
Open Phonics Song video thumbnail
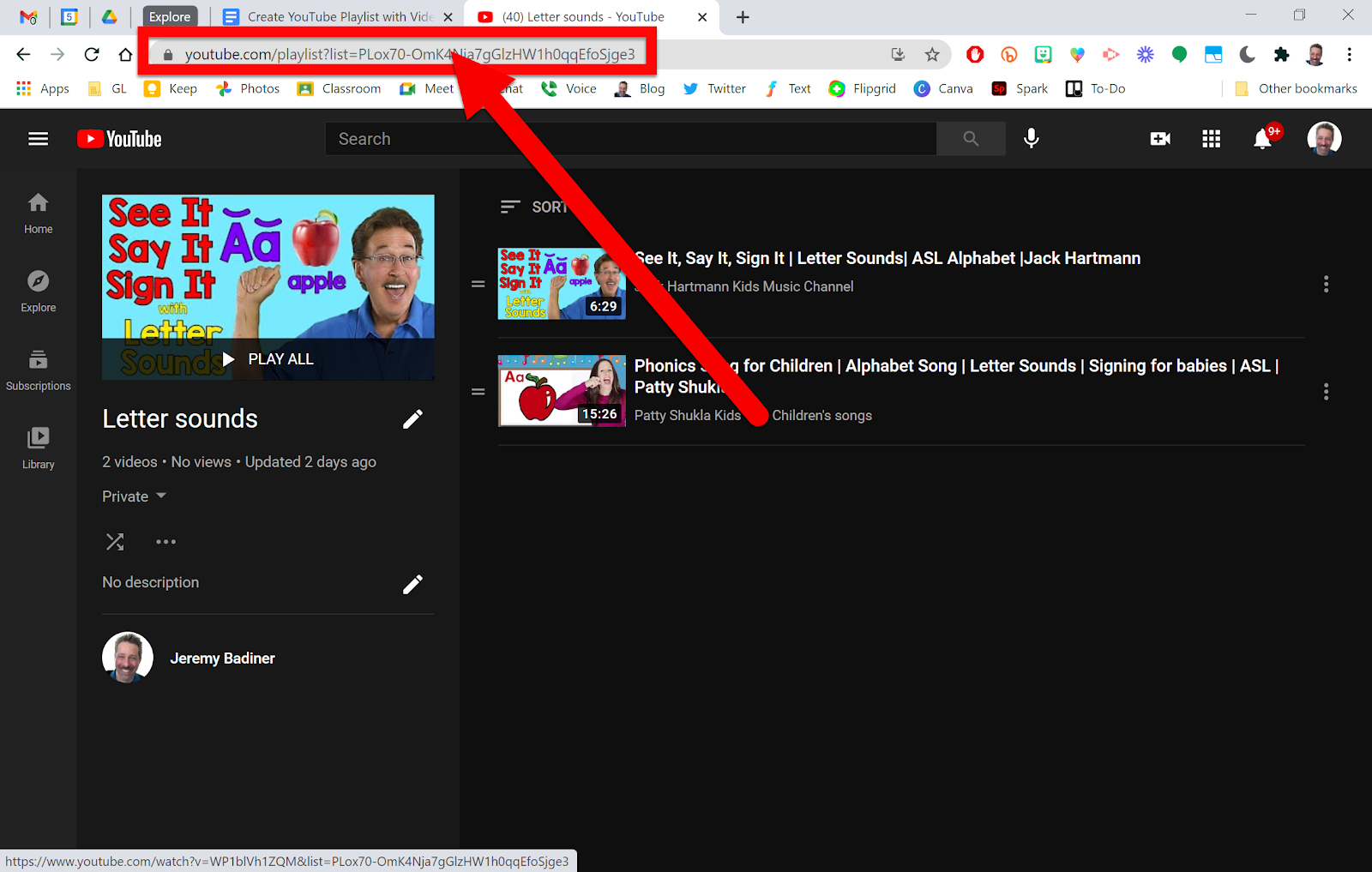[x=562, y=392]
